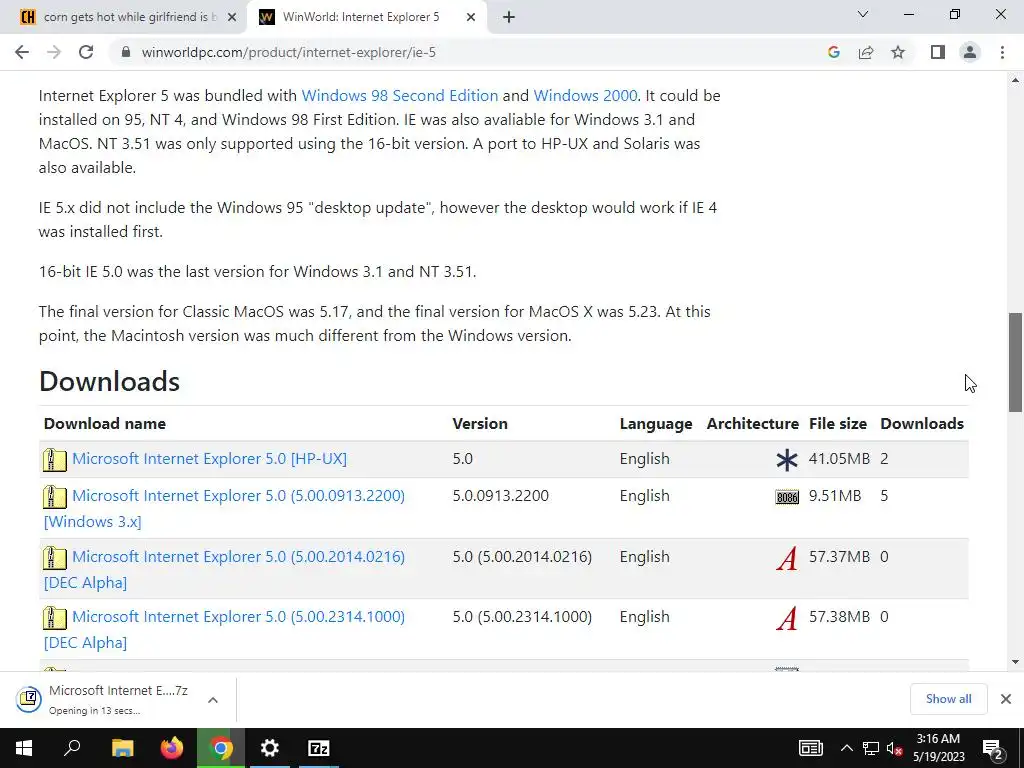Click the 'Download name' column header
The height and width of the screenshot is (768, 1024).
(104, 423)
